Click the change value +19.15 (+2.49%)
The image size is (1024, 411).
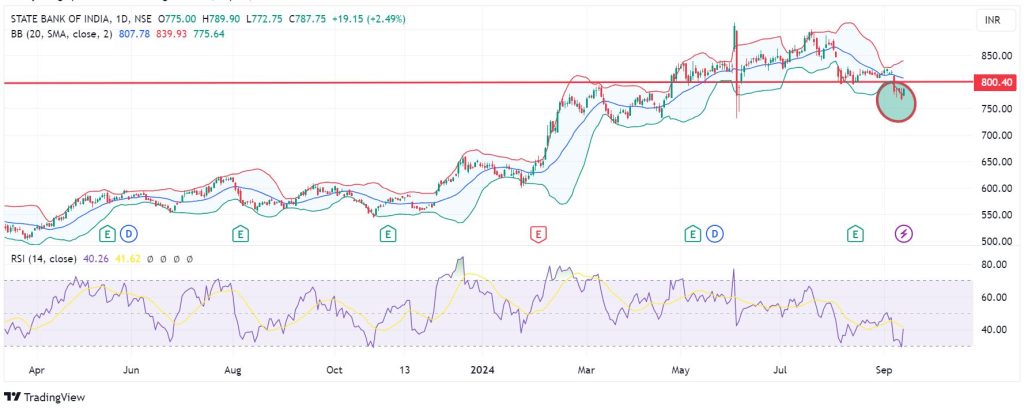coord(369,20)
